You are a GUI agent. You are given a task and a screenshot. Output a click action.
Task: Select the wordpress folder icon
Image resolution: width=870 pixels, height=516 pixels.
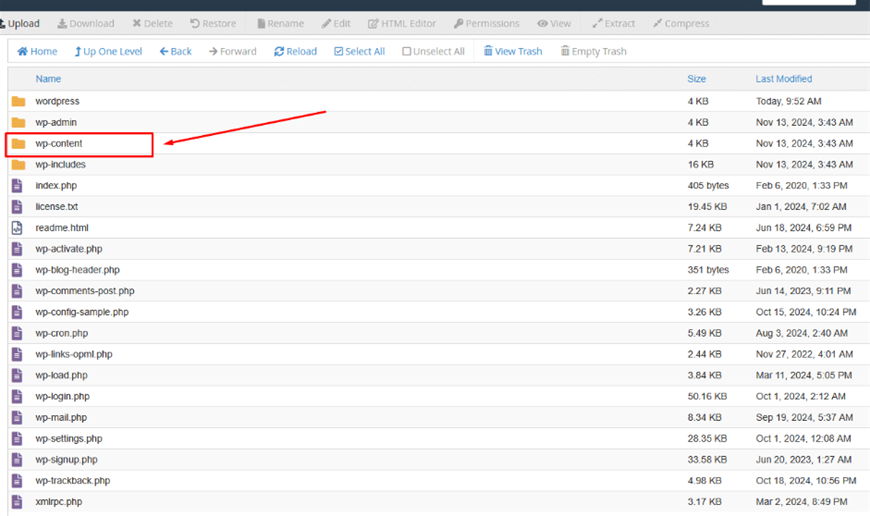tap(18, 101)
